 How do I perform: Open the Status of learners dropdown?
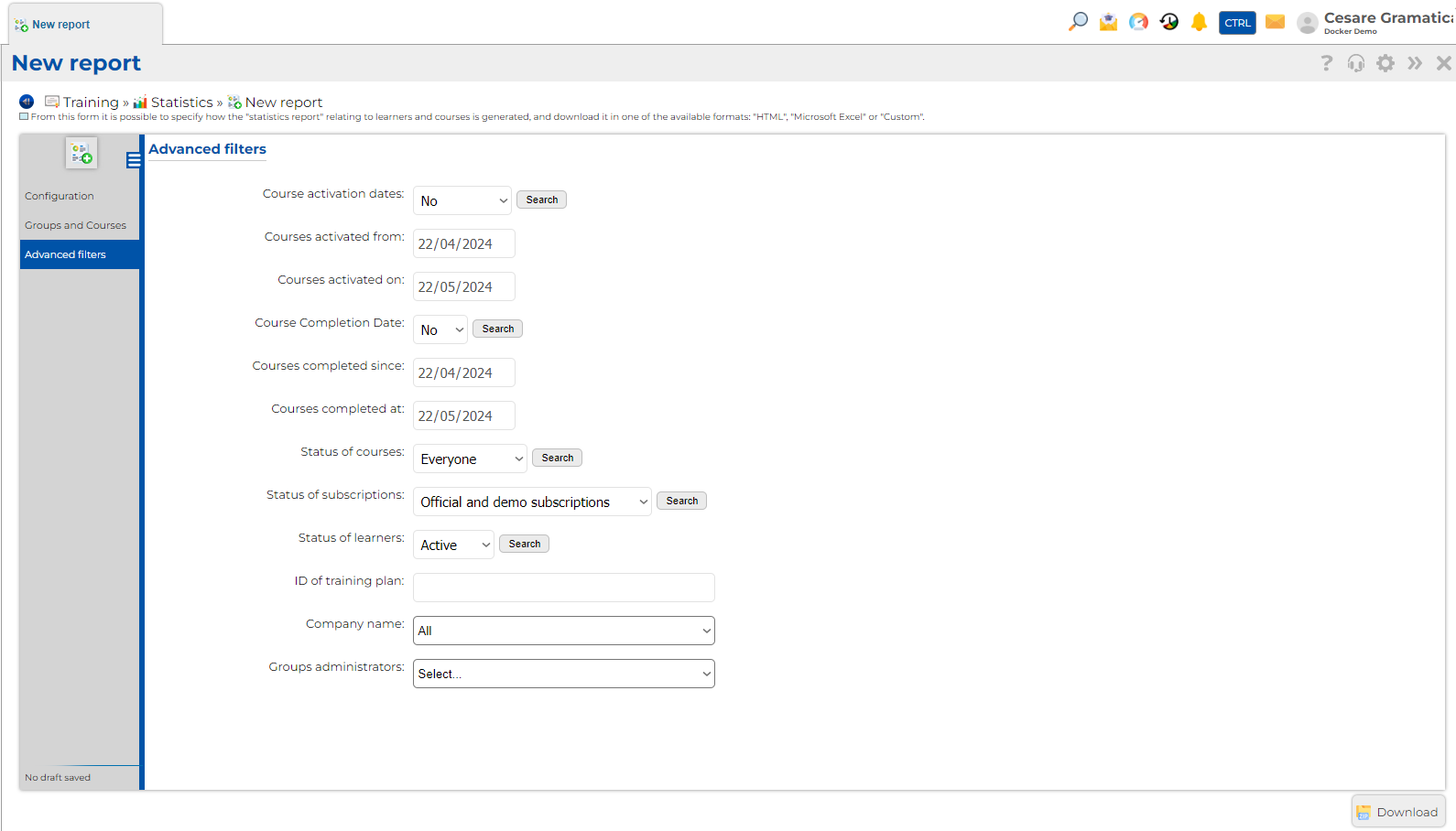click(x=453, y=545)
